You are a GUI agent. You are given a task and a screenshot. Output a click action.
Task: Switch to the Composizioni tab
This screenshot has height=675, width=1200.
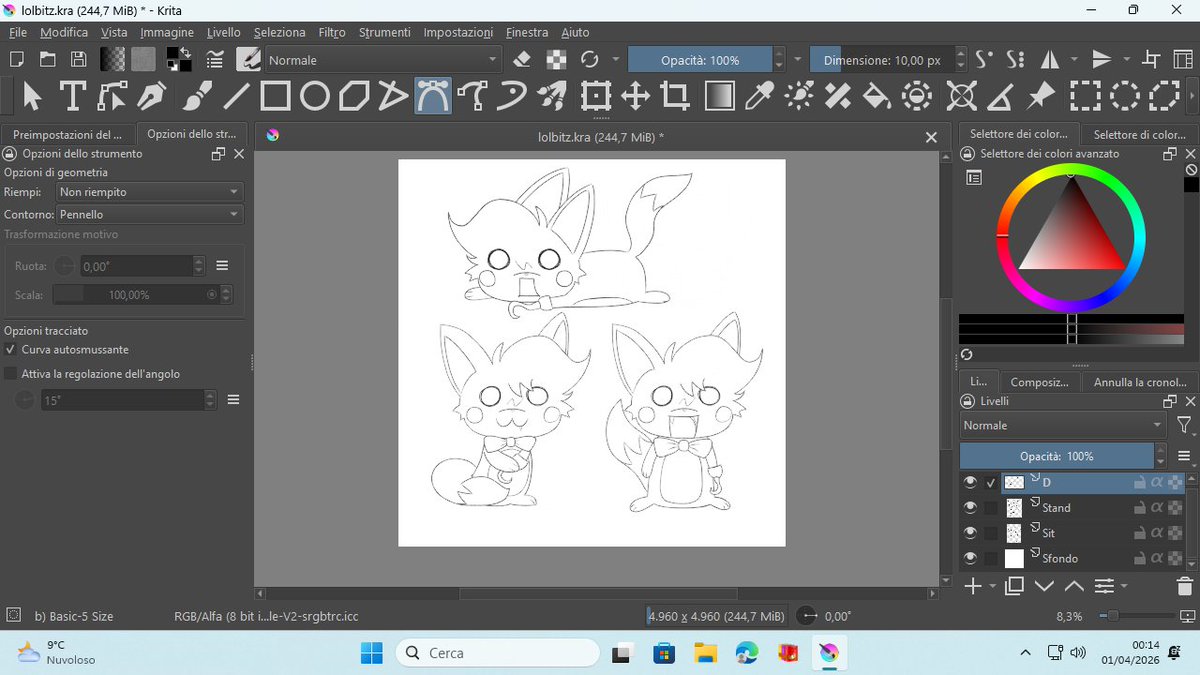(1040, 382)
